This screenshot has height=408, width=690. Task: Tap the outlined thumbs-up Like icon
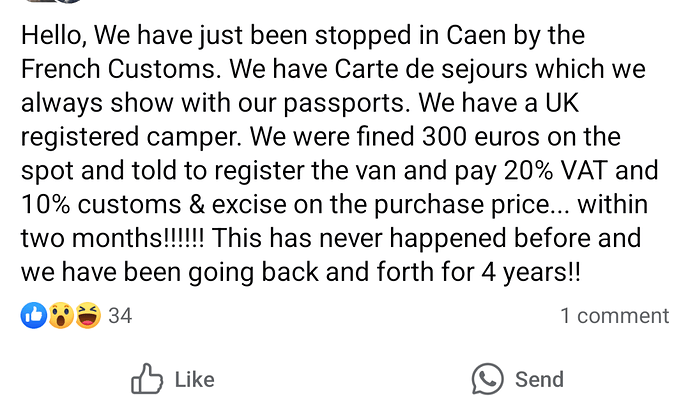(147, 379)
